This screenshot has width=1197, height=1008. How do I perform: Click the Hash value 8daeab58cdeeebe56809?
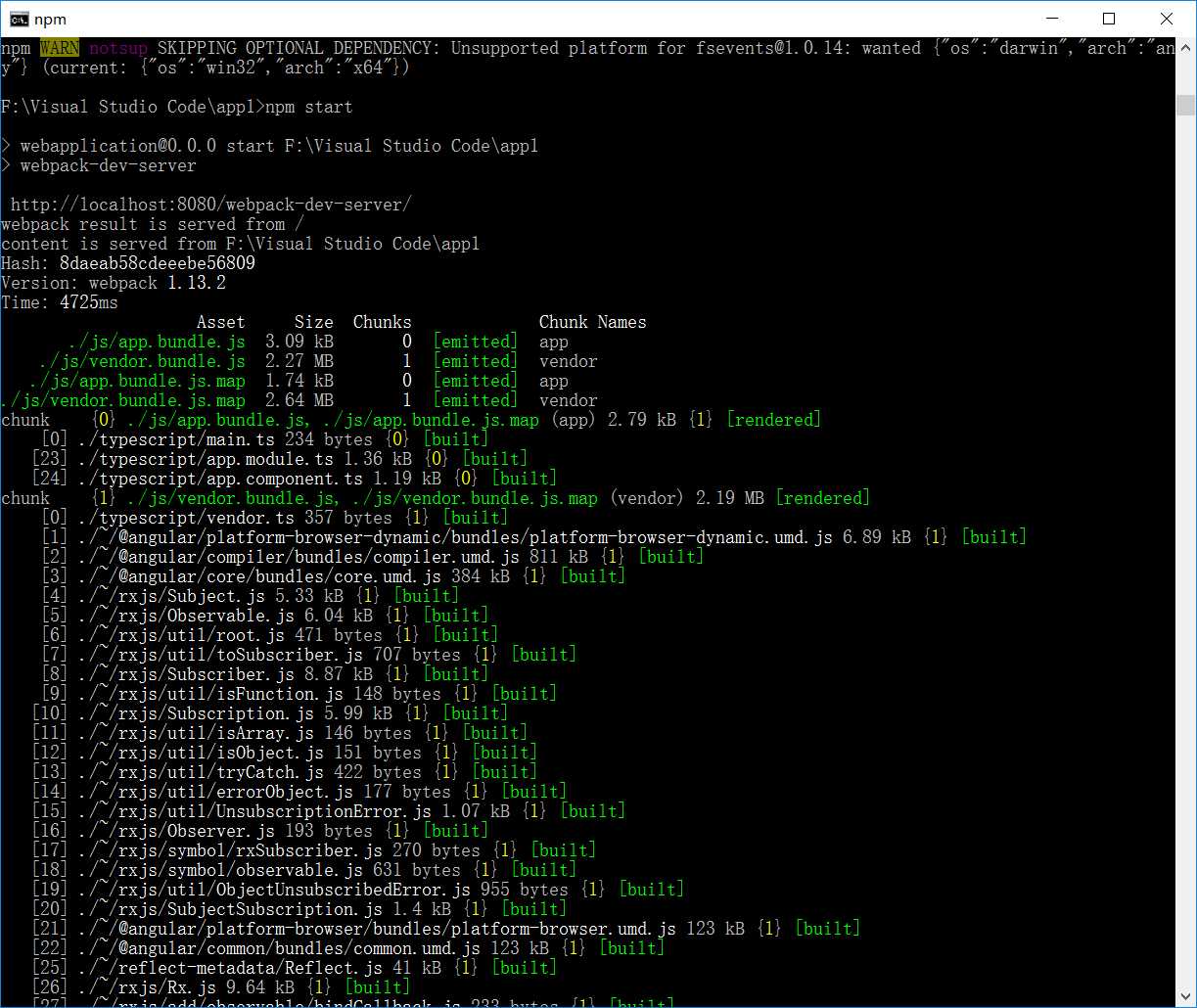(x=157, y=263)
